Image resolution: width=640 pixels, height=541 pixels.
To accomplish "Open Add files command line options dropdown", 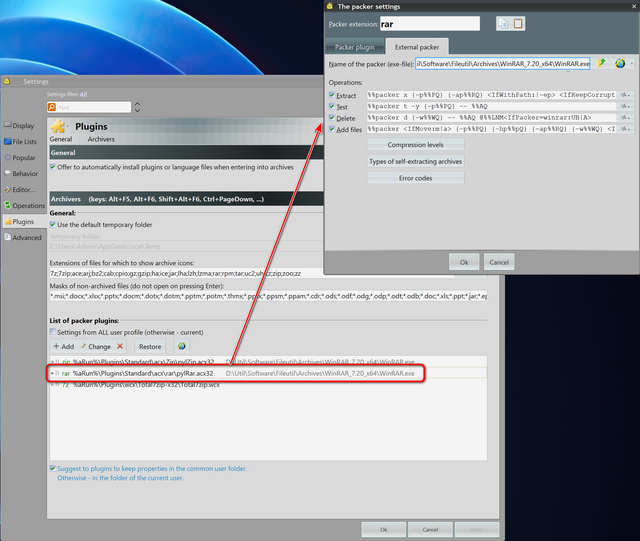I will click(x=625, y=129).
